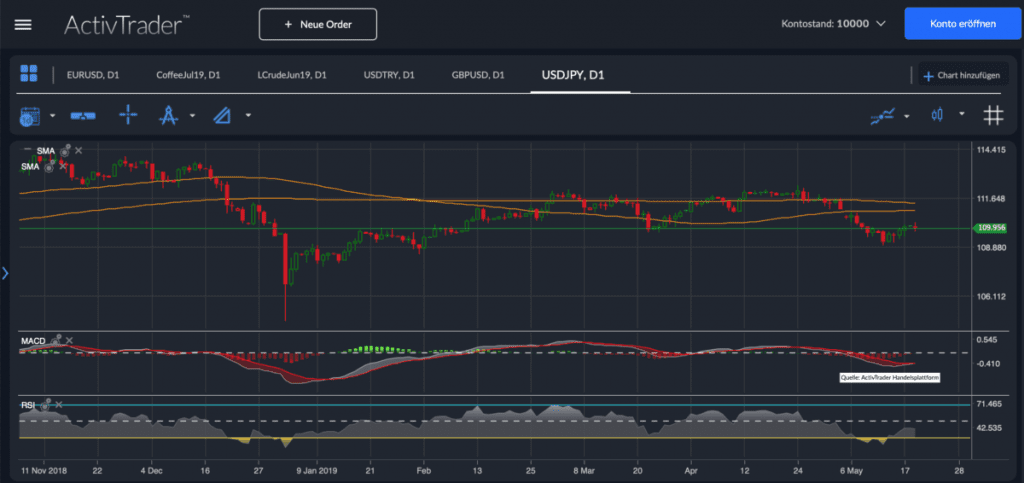Screen dimensions: 1024x483
Task: Switch to GBPUSD, D1 tab
Action: click(477, 75)
